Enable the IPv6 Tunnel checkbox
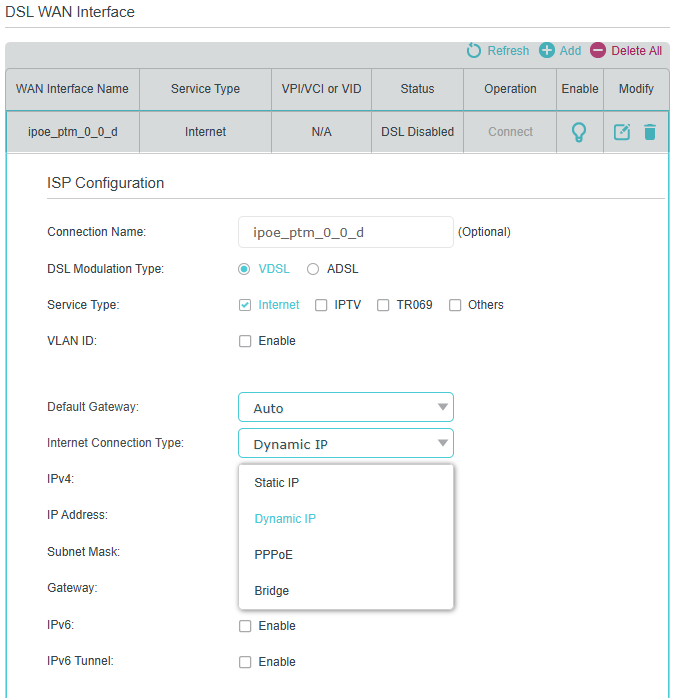 coord(245,662)
